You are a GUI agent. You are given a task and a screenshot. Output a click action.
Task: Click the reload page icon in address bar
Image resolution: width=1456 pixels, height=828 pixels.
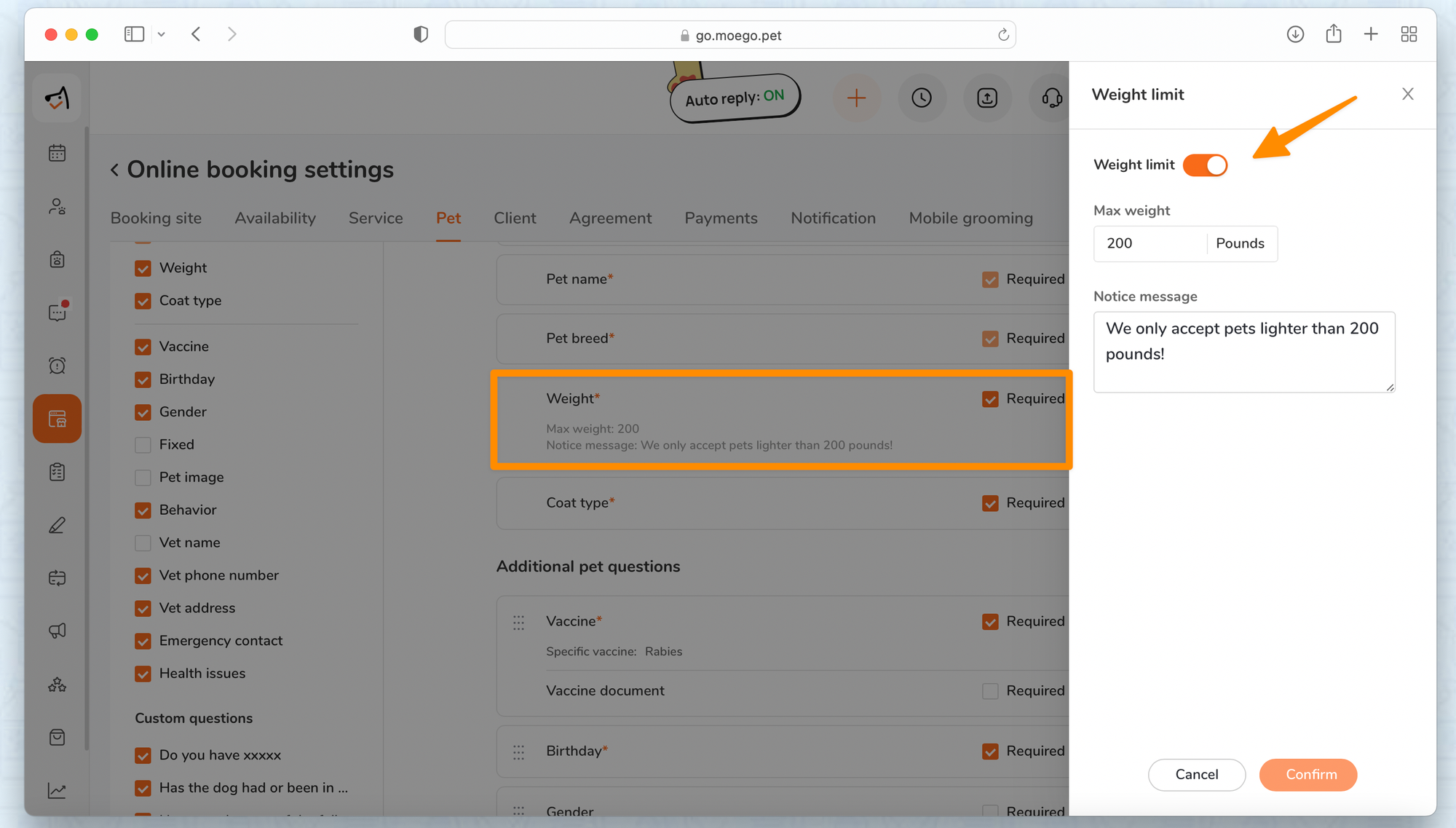(1003, 35)
